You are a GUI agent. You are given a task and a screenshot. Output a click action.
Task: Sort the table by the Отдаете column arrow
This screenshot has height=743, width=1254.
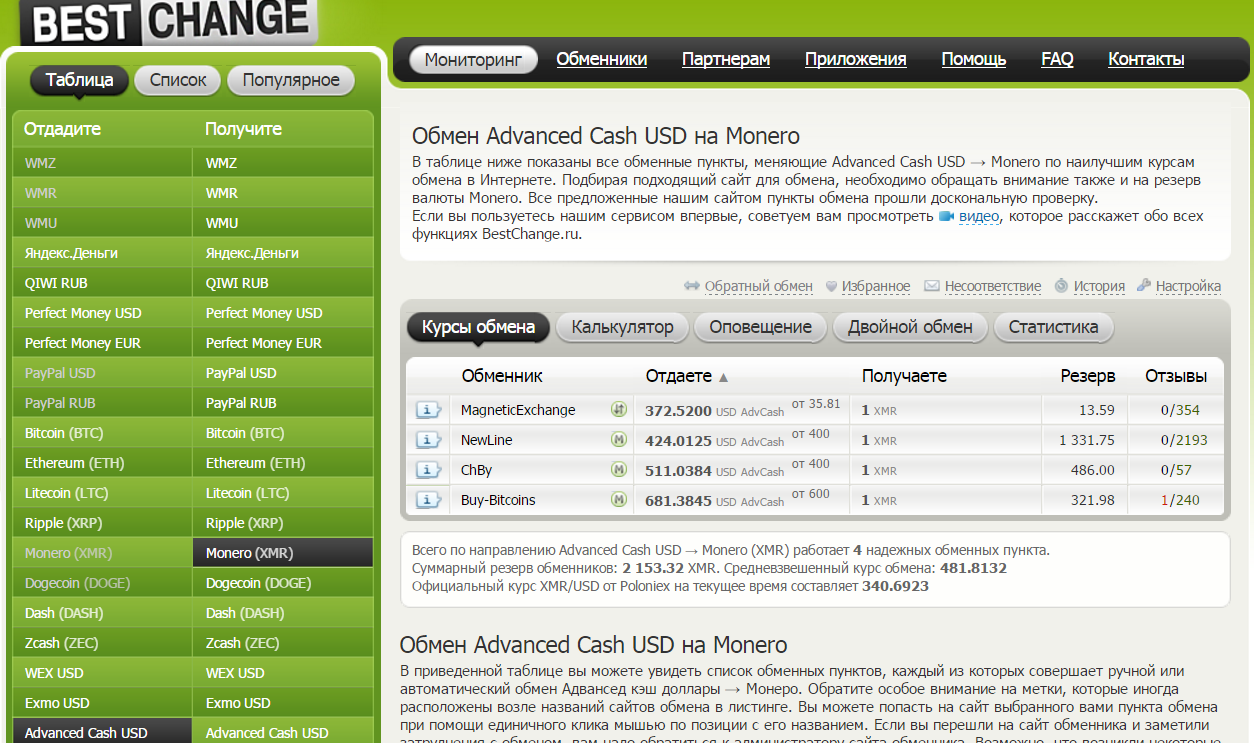tap(724, 377)
